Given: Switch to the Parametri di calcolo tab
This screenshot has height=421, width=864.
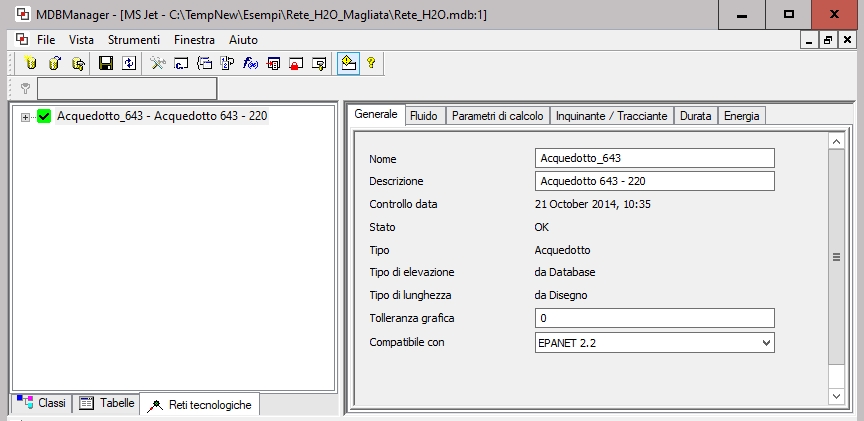Looking at the screenshot, I should [x=497, y=116].
